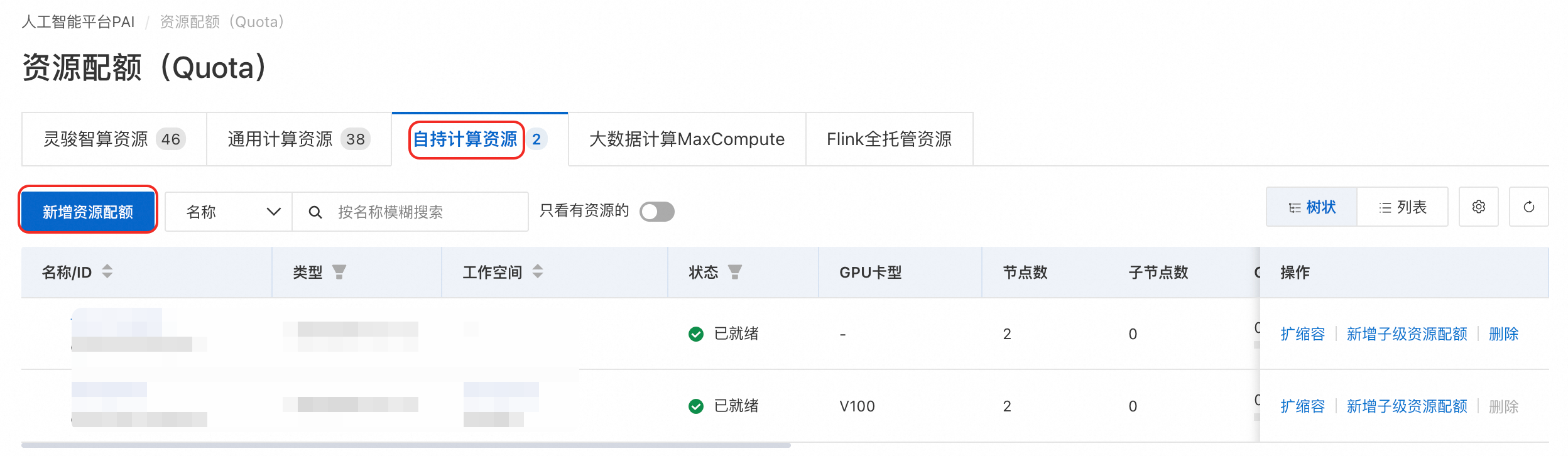Focus the 按名称模糊搜索 search field

click(427, 212)
